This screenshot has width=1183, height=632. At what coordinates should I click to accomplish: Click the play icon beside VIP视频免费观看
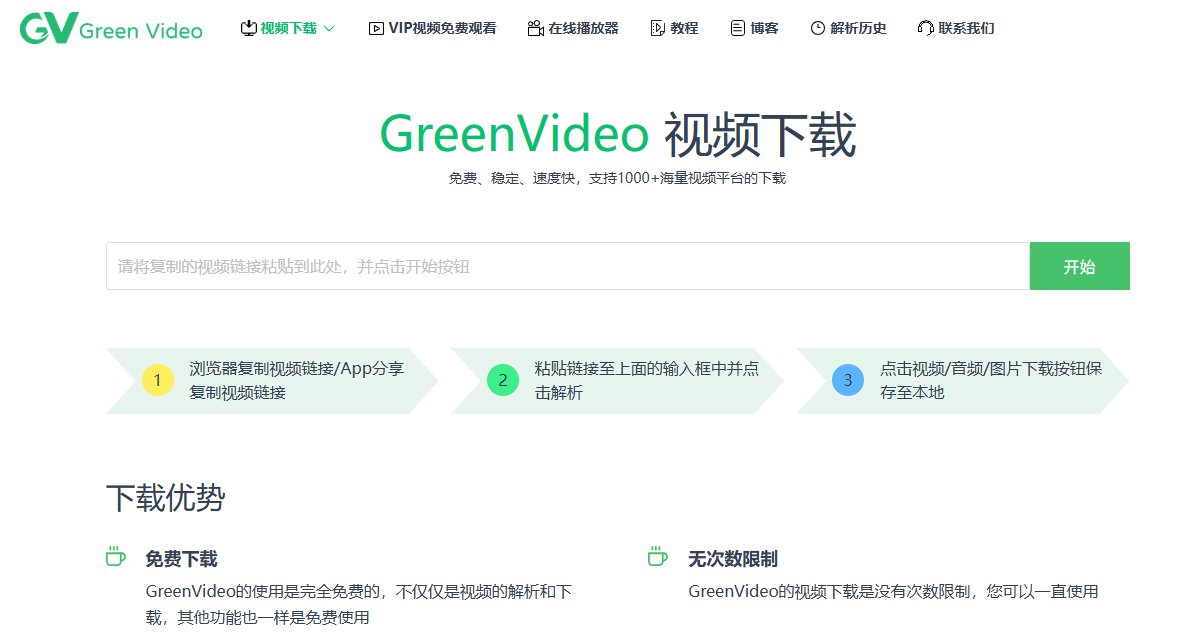point(376,29)
